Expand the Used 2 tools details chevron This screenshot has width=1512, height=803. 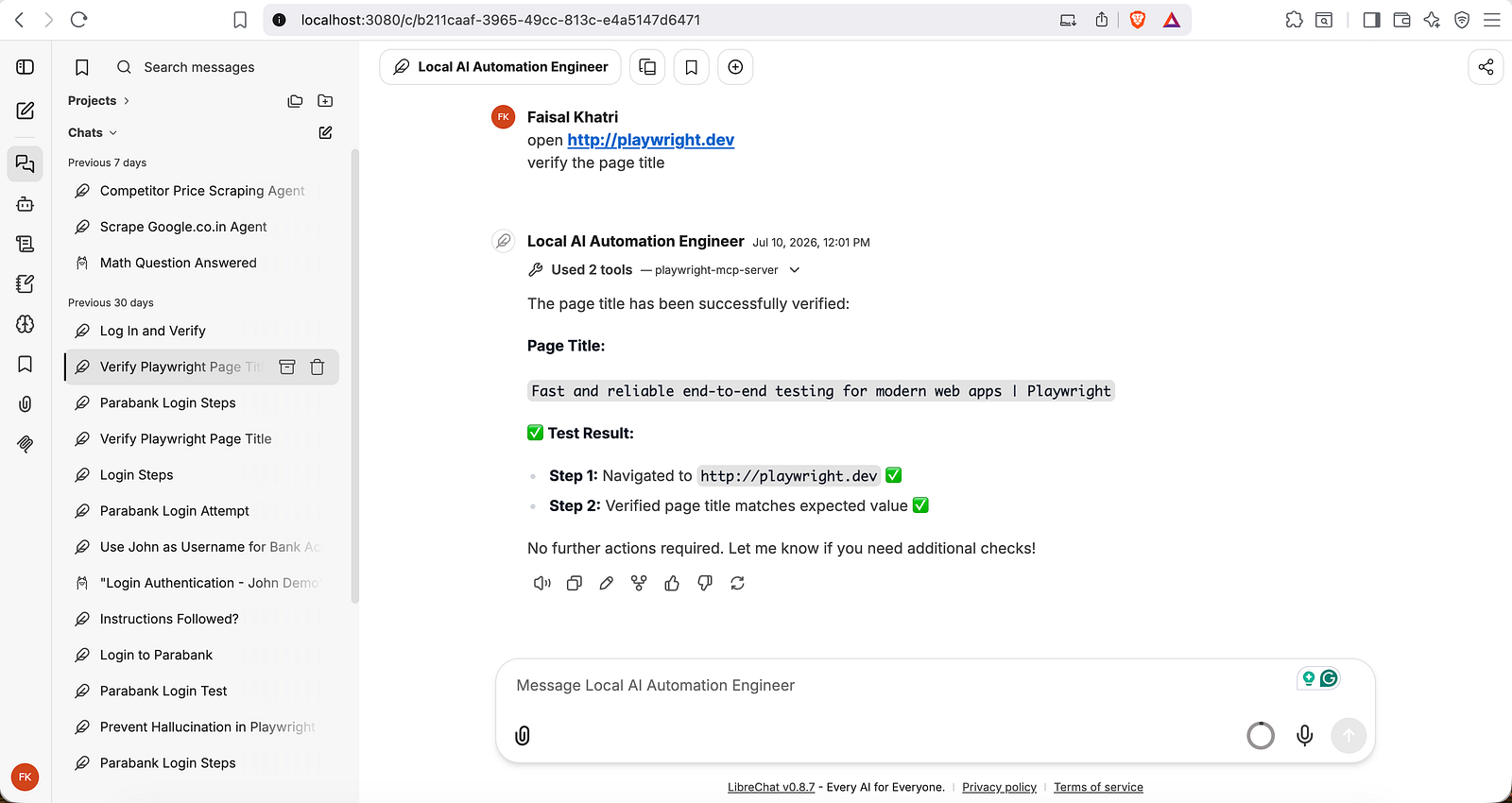795,270
